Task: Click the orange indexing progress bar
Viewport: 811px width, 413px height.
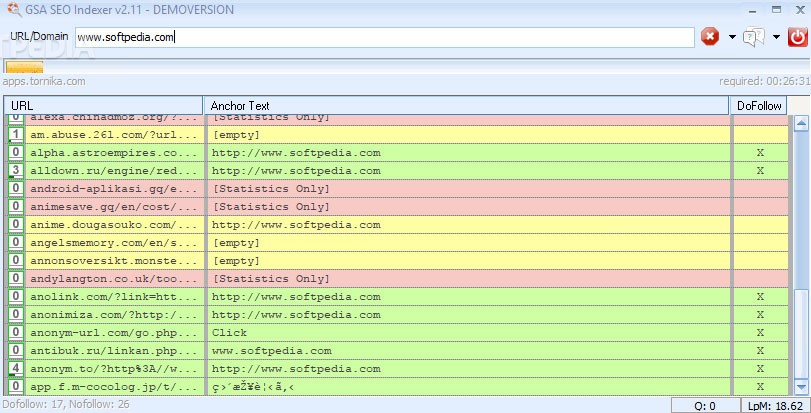Action: pos(24,66)
